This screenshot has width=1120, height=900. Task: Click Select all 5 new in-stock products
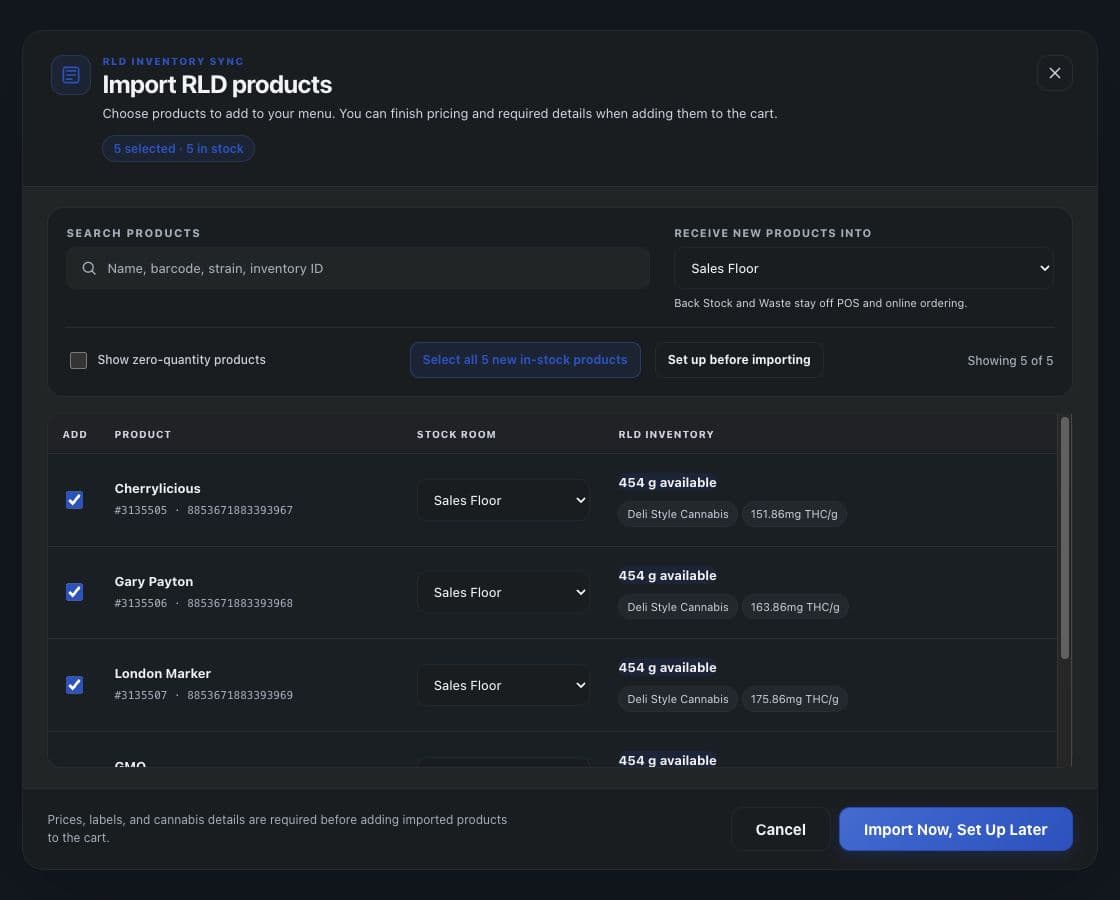(525, 360)
